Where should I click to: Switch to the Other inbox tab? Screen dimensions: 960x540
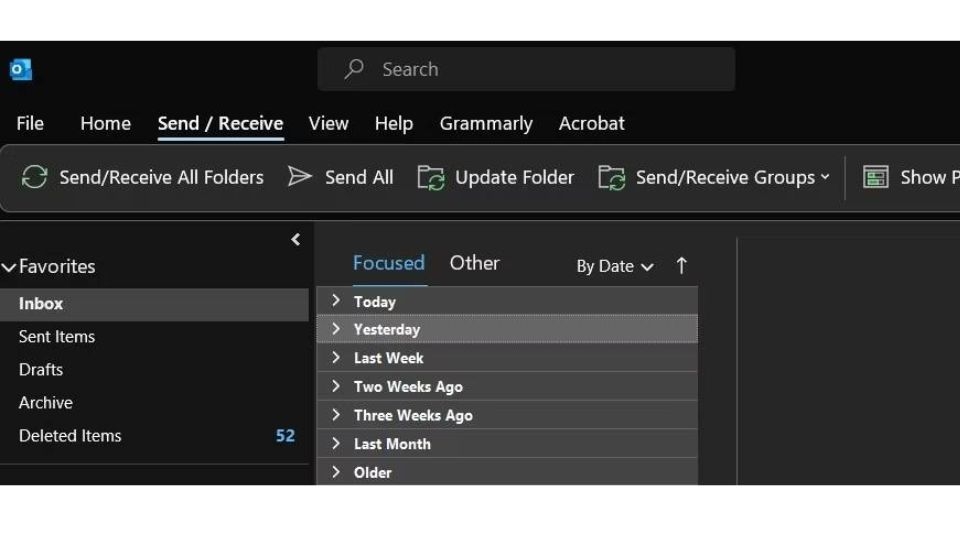(474, 263)
